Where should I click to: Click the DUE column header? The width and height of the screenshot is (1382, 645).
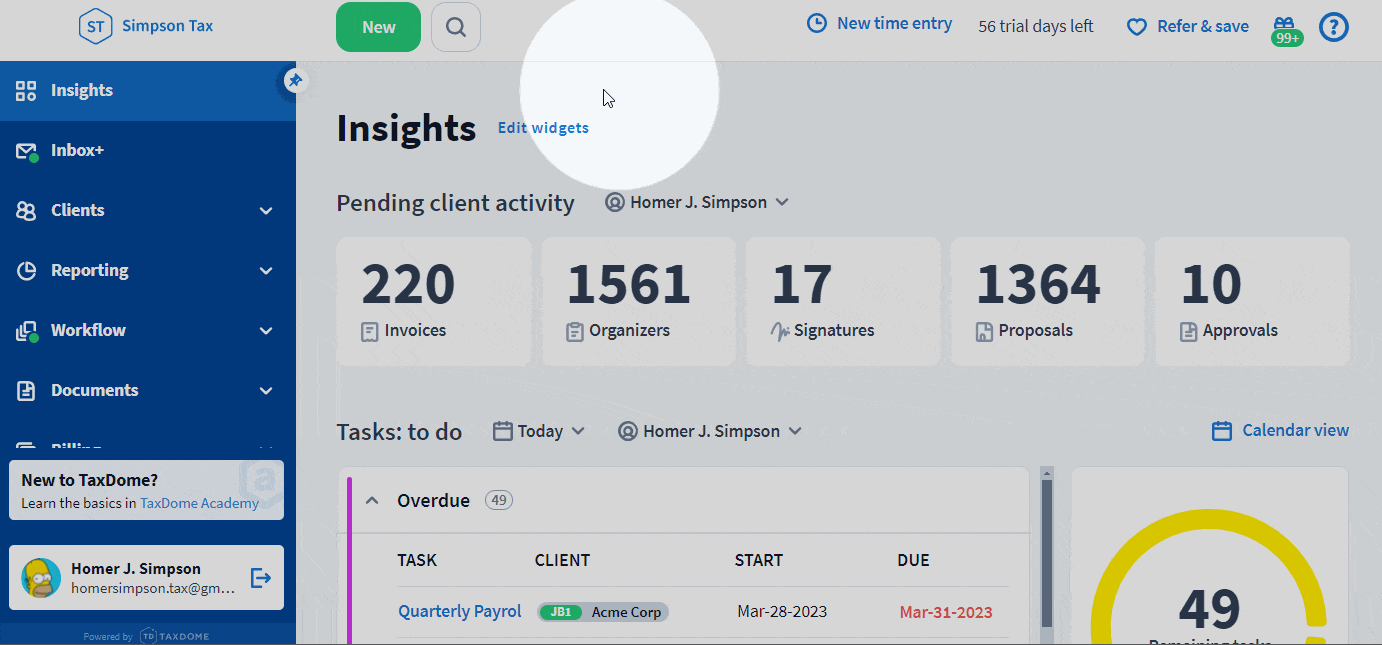[x=914, y=560]
